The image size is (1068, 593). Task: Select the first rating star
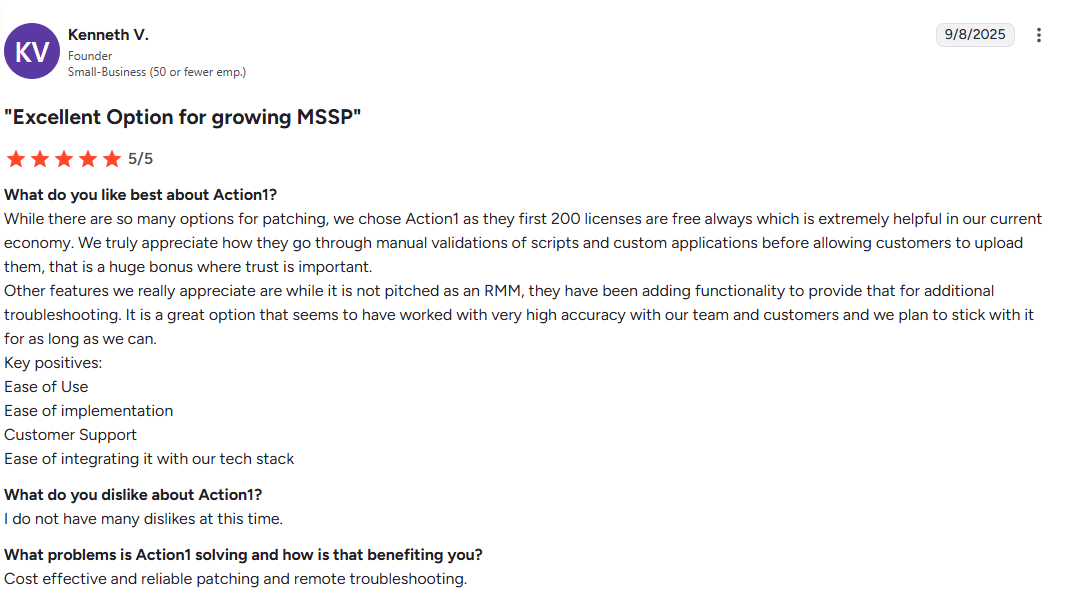pos(16,159)
